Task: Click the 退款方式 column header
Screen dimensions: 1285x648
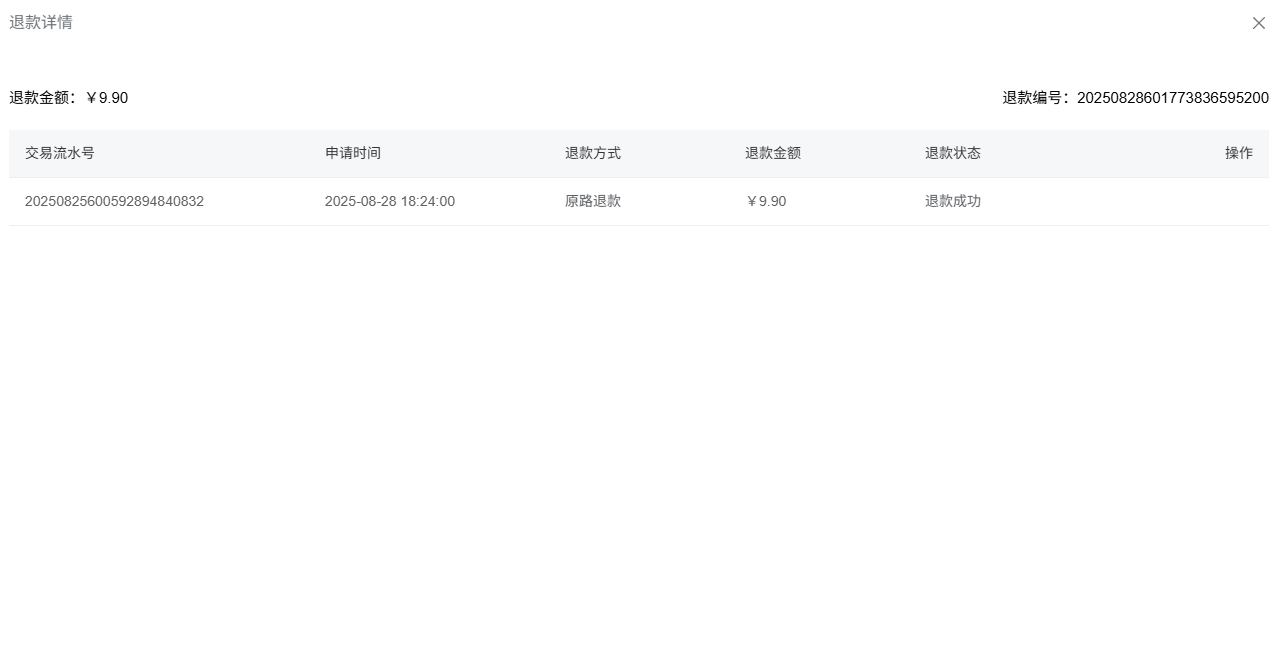Action: coord(593,153)
